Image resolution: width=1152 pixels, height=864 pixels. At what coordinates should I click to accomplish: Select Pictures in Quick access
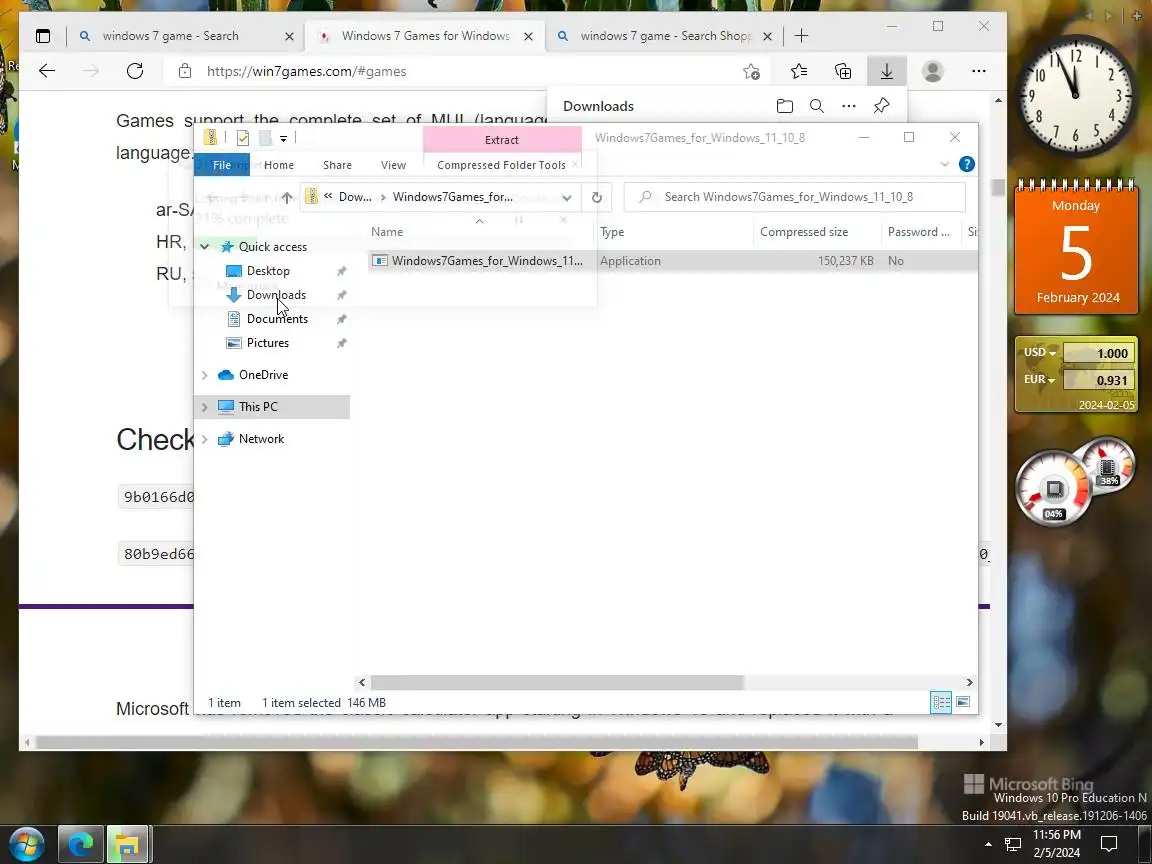point(267,343)
